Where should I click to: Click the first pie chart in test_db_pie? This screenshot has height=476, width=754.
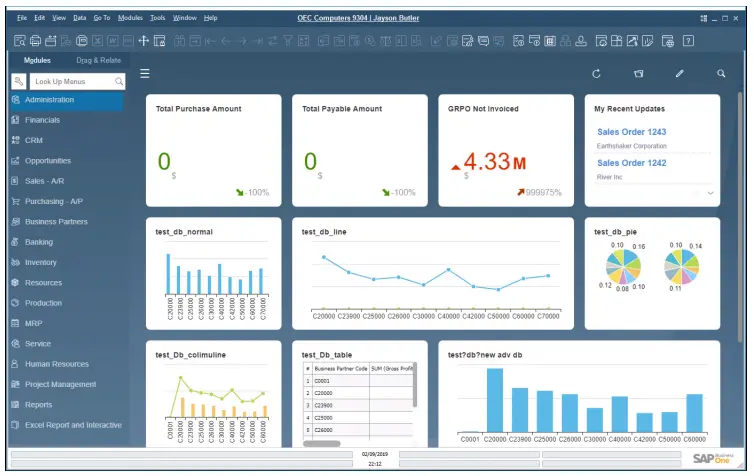623,266
